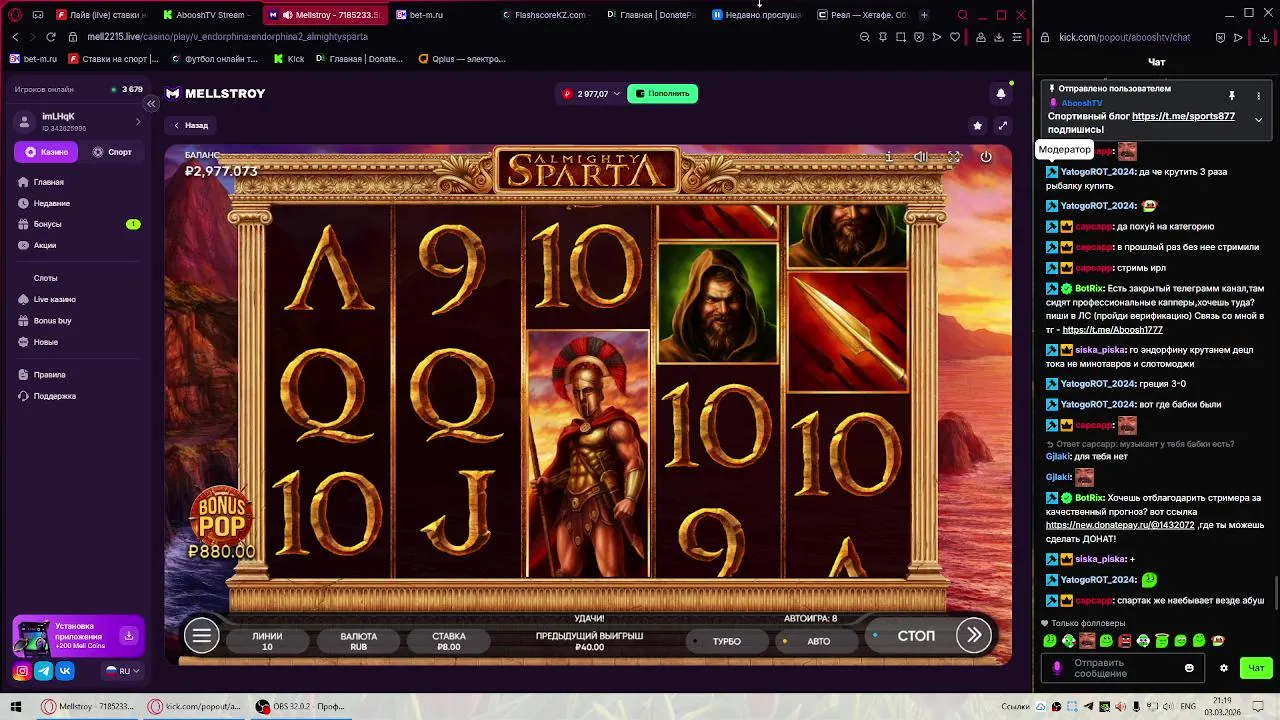Screen dimensions: 1280x720
Task: Insert the angry red emote
Action: click(x=1125, y=641)
